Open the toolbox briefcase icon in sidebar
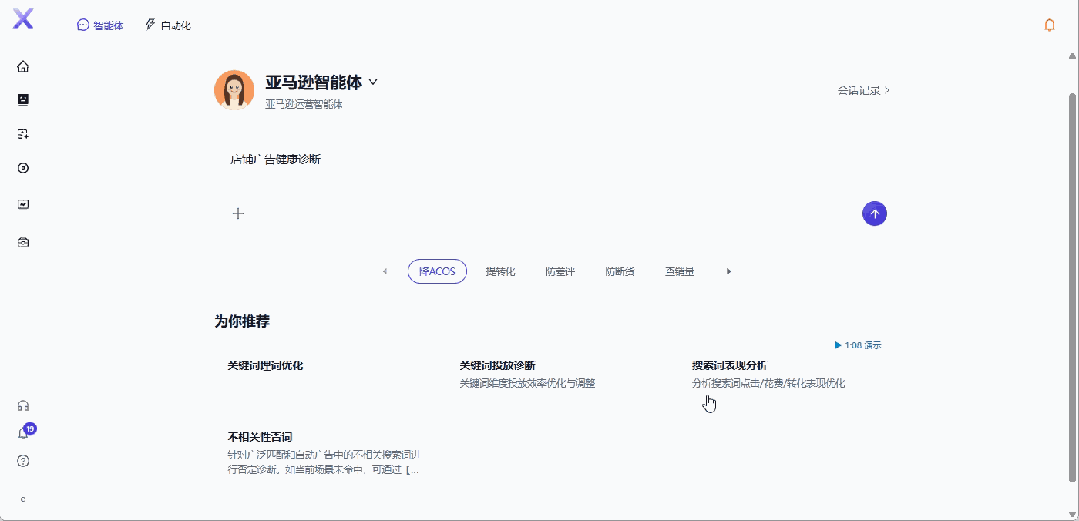Image resolution: width=1079 pixels, height=521 pixels. (x=23, y=242)
